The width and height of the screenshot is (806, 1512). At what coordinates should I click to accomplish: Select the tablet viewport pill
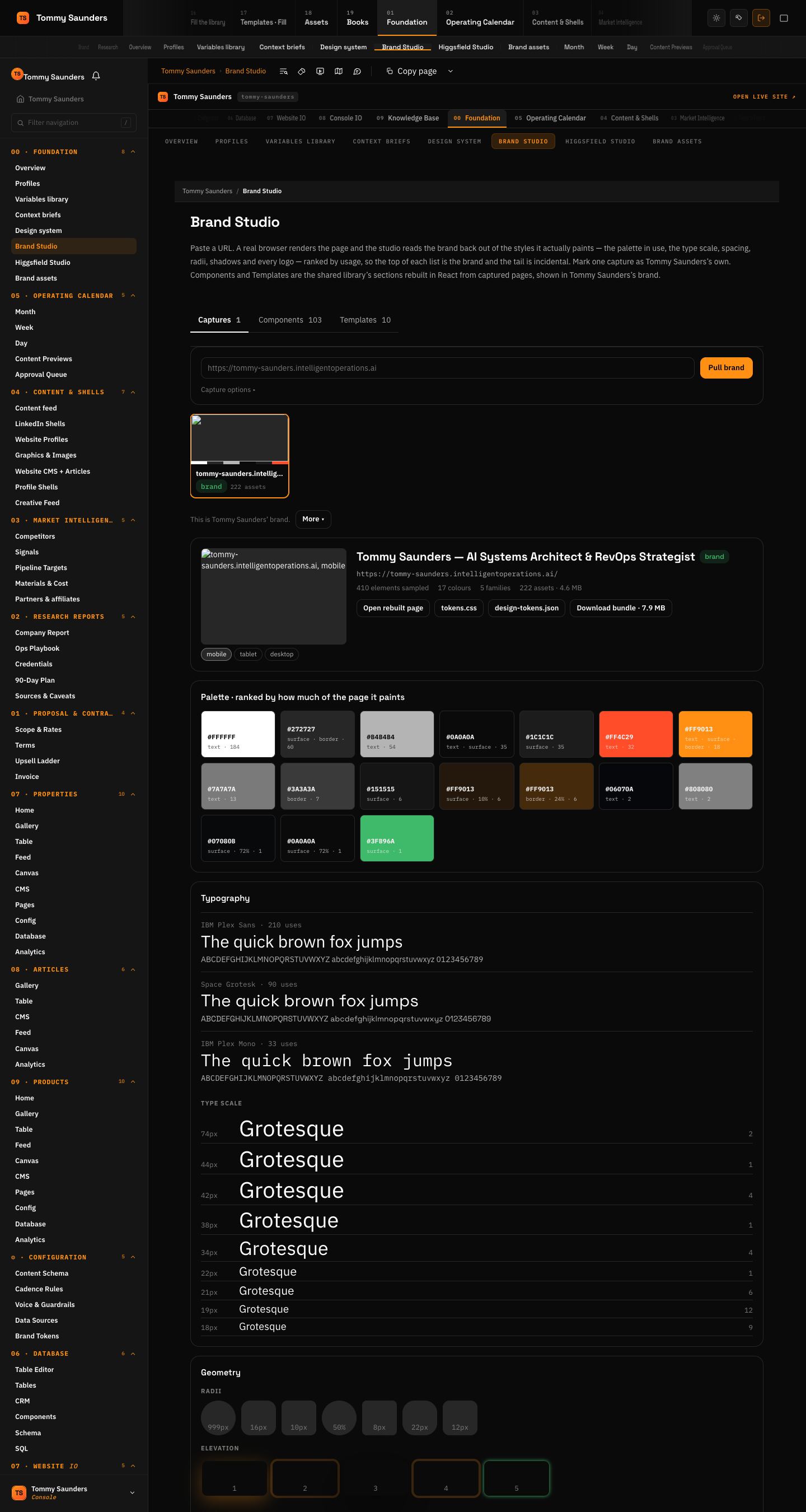coord(248,655)
